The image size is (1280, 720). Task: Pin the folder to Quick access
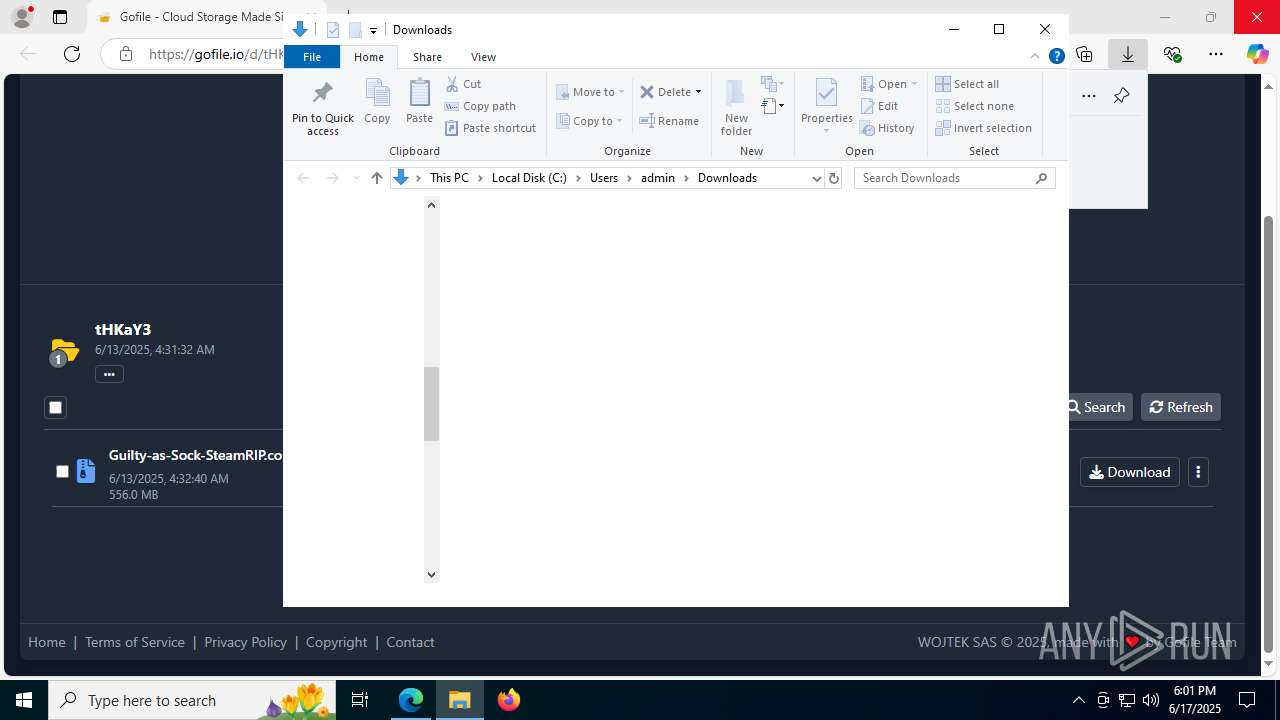322,107
